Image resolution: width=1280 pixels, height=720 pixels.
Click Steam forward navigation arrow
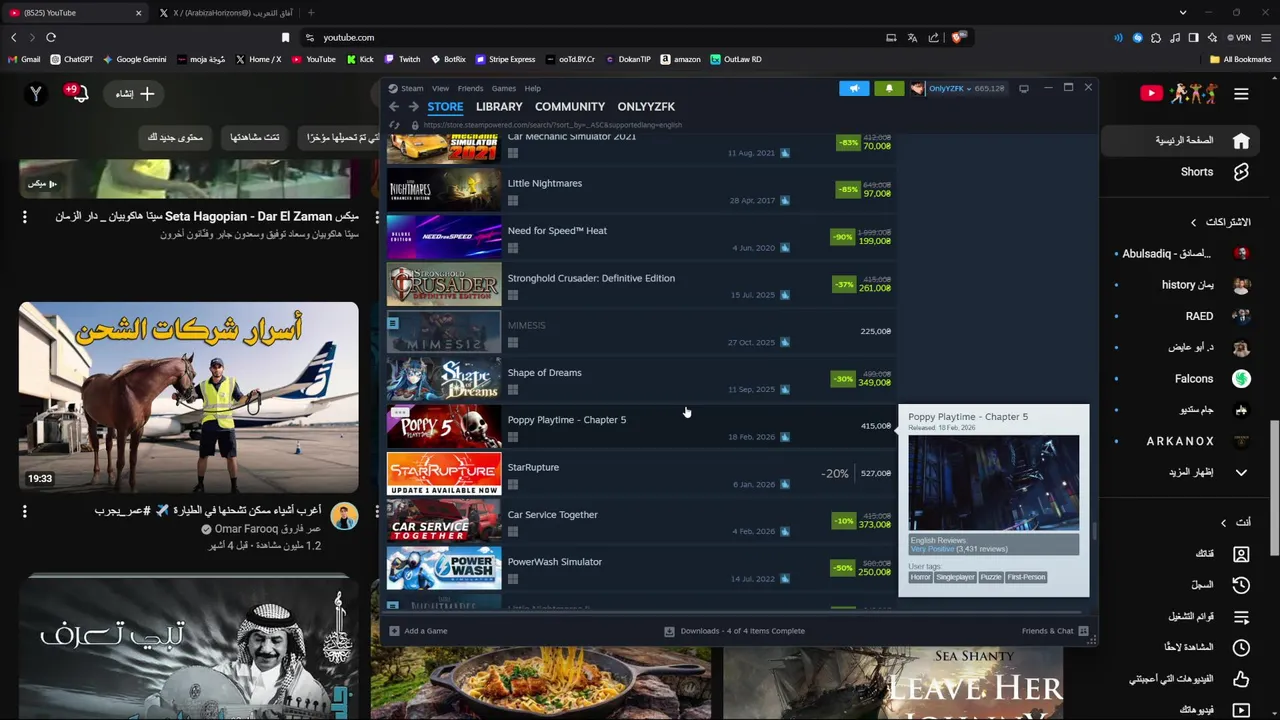[x=413, y=107]
